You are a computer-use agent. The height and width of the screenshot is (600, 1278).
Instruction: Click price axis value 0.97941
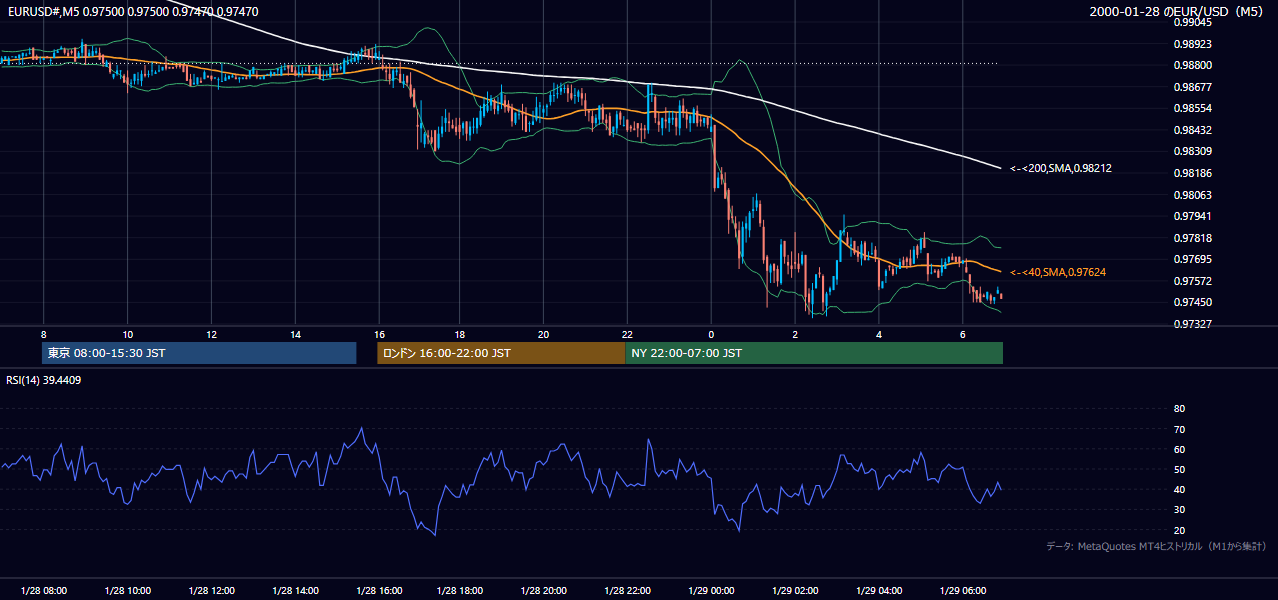1193,216
